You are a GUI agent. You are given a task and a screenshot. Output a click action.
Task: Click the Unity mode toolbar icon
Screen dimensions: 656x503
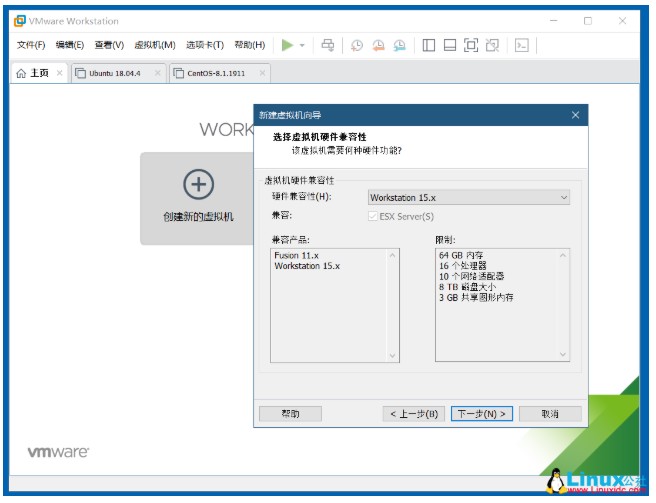[x=492, y=45]
